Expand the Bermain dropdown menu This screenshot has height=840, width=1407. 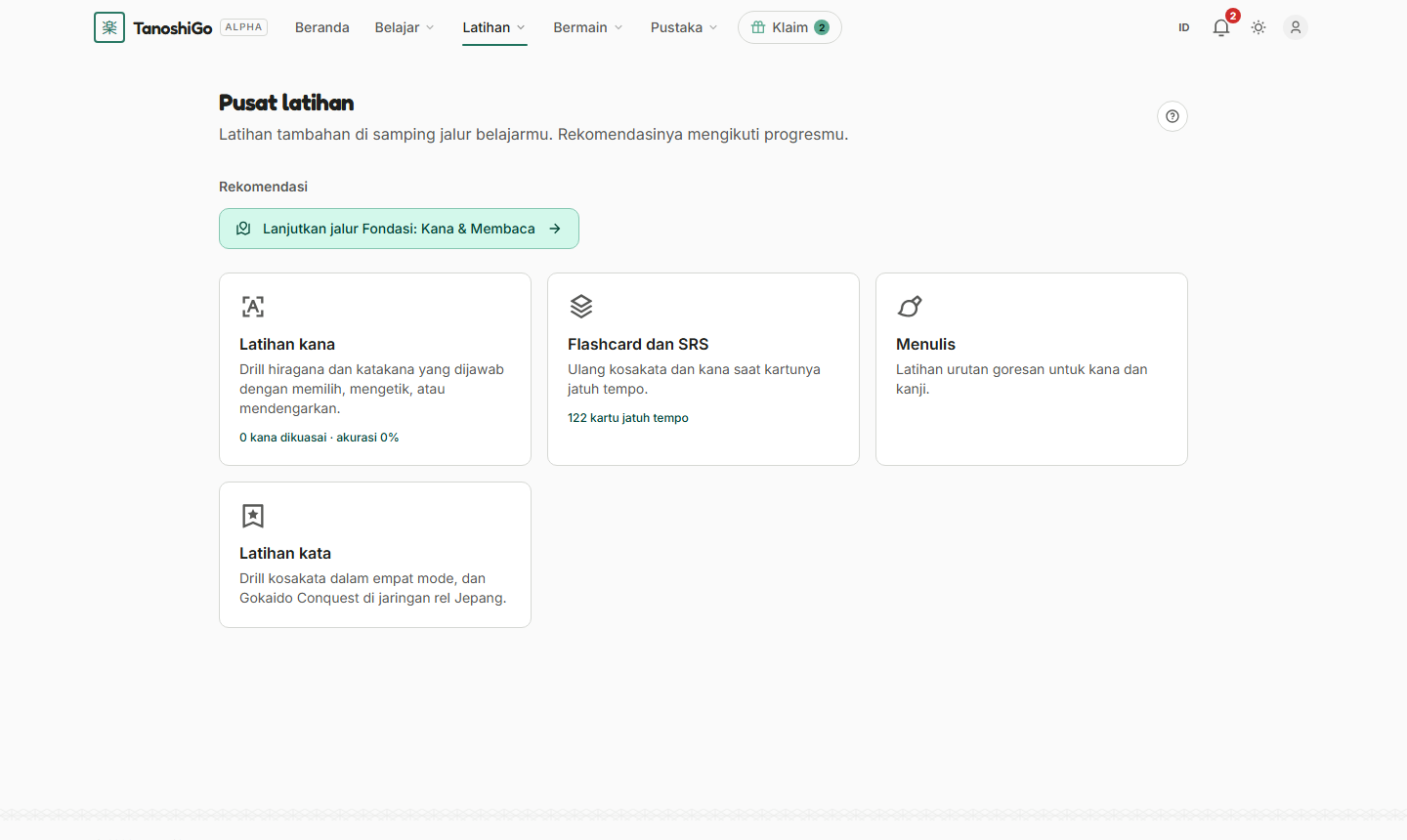(587, 27)
